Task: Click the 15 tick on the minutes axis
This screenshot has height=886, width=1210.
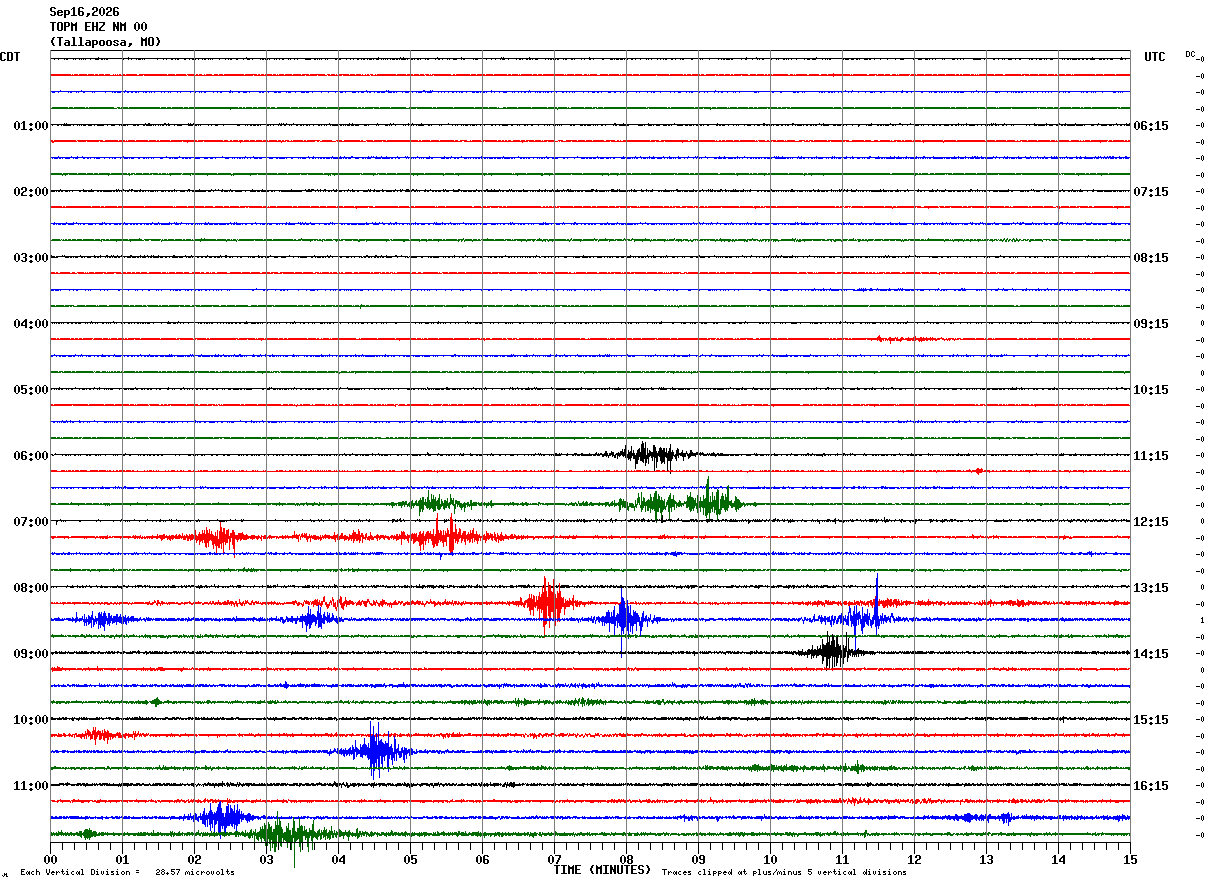Action: pos(1130,859)
